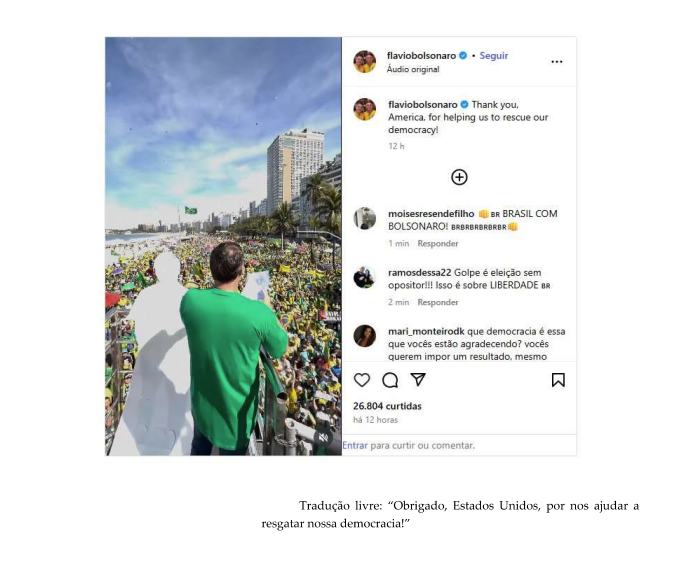Load more comments with plus circle
The height and width of the screenshot is (564, 698).
tap(459, 177)
